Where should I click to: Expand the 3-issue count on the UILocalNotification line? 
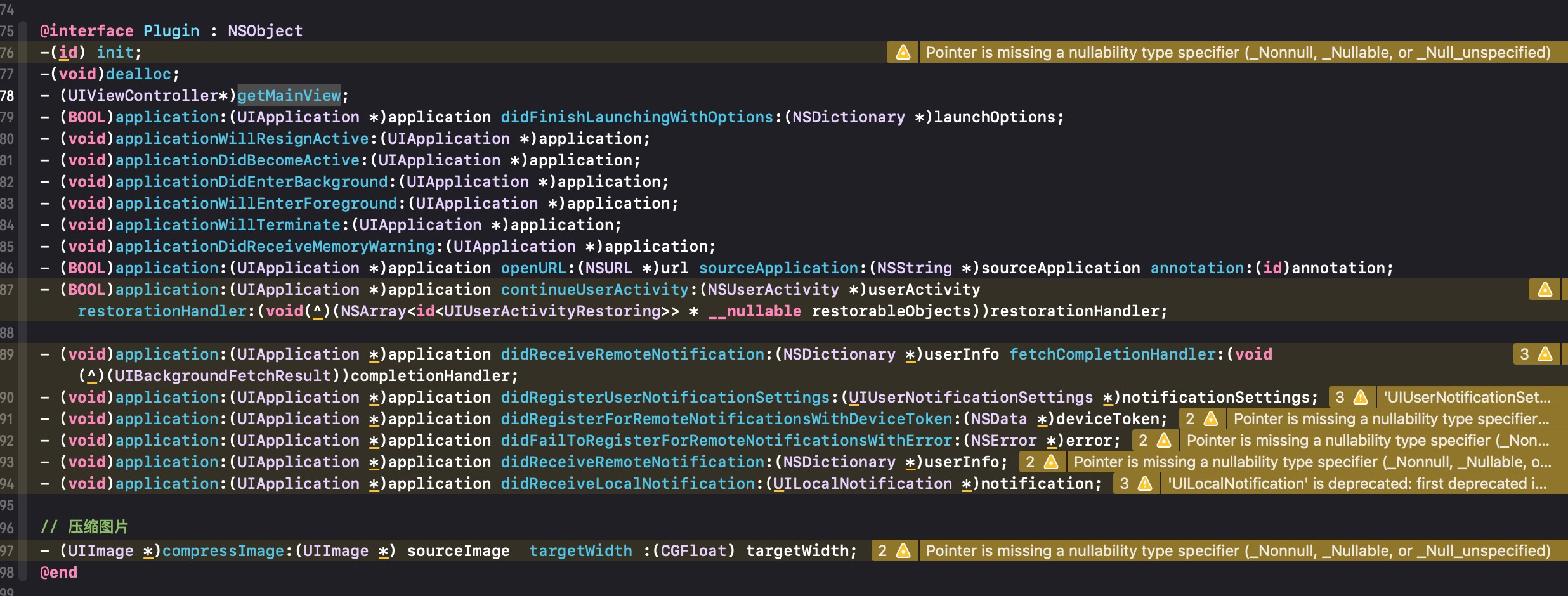coord(1124,484)
